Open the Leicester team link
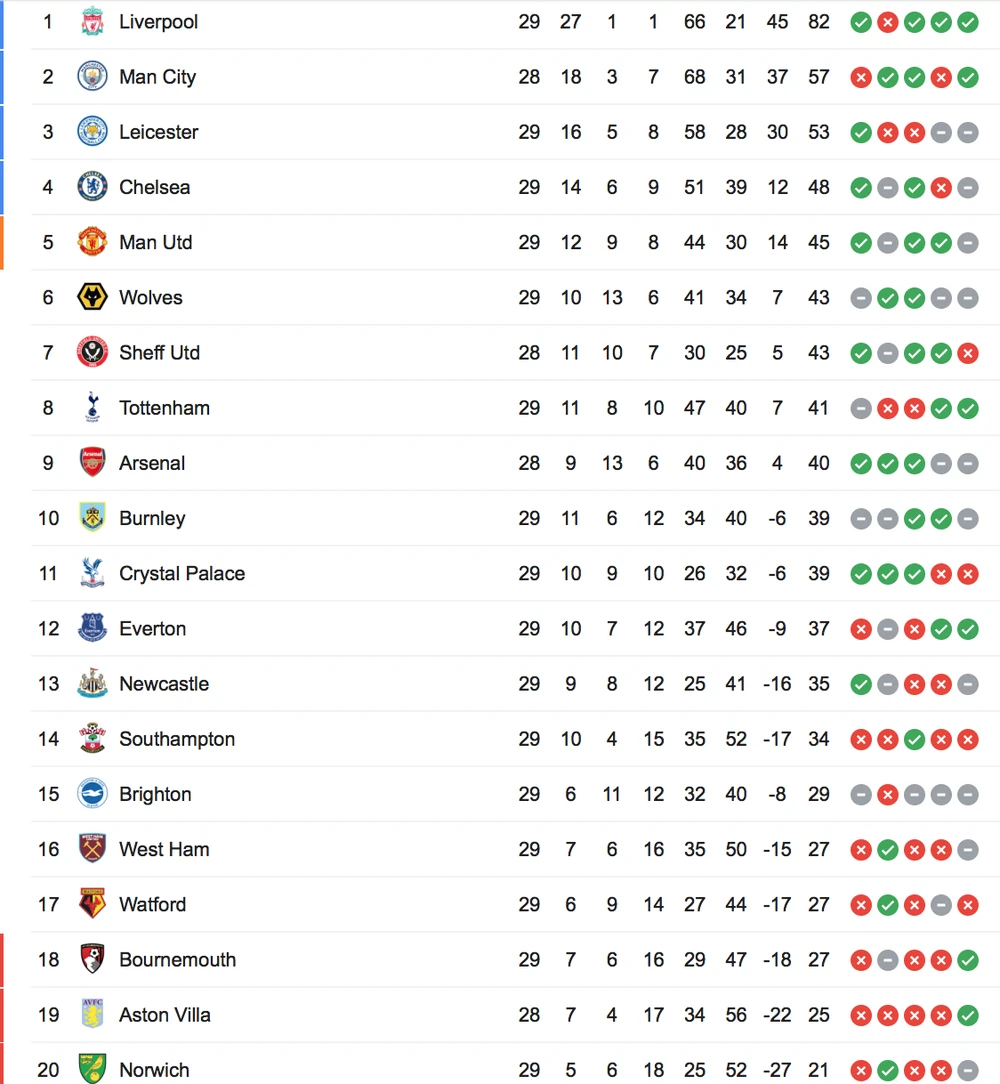The image size is (1000, 1084). pos(158,132)
